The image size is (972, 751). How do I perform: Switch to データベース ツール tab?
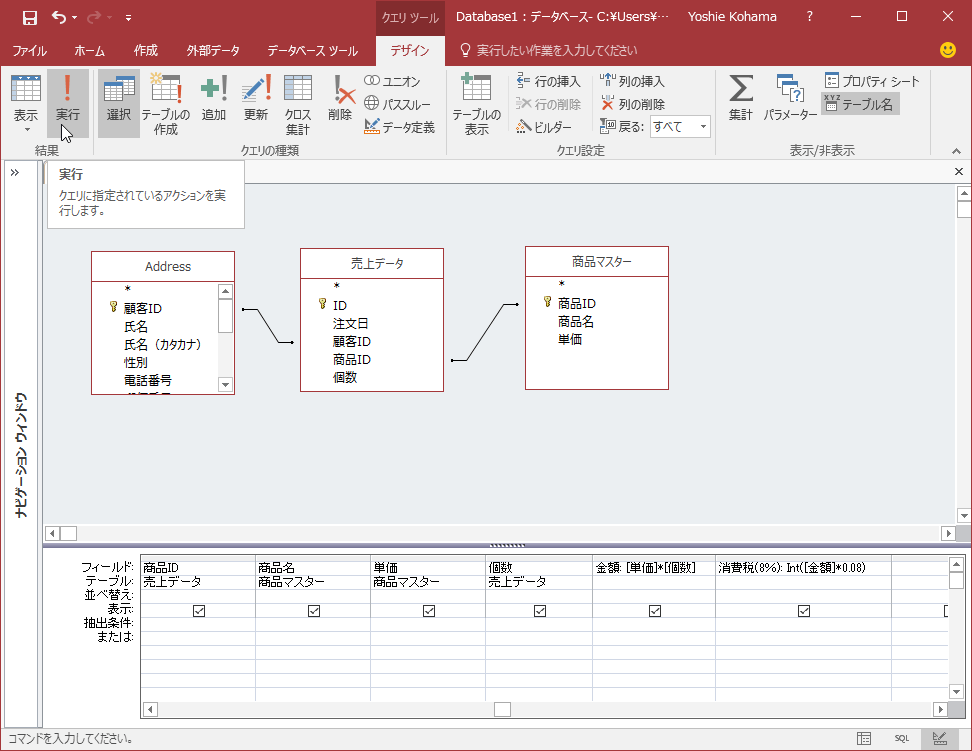[x=312, y=51]
